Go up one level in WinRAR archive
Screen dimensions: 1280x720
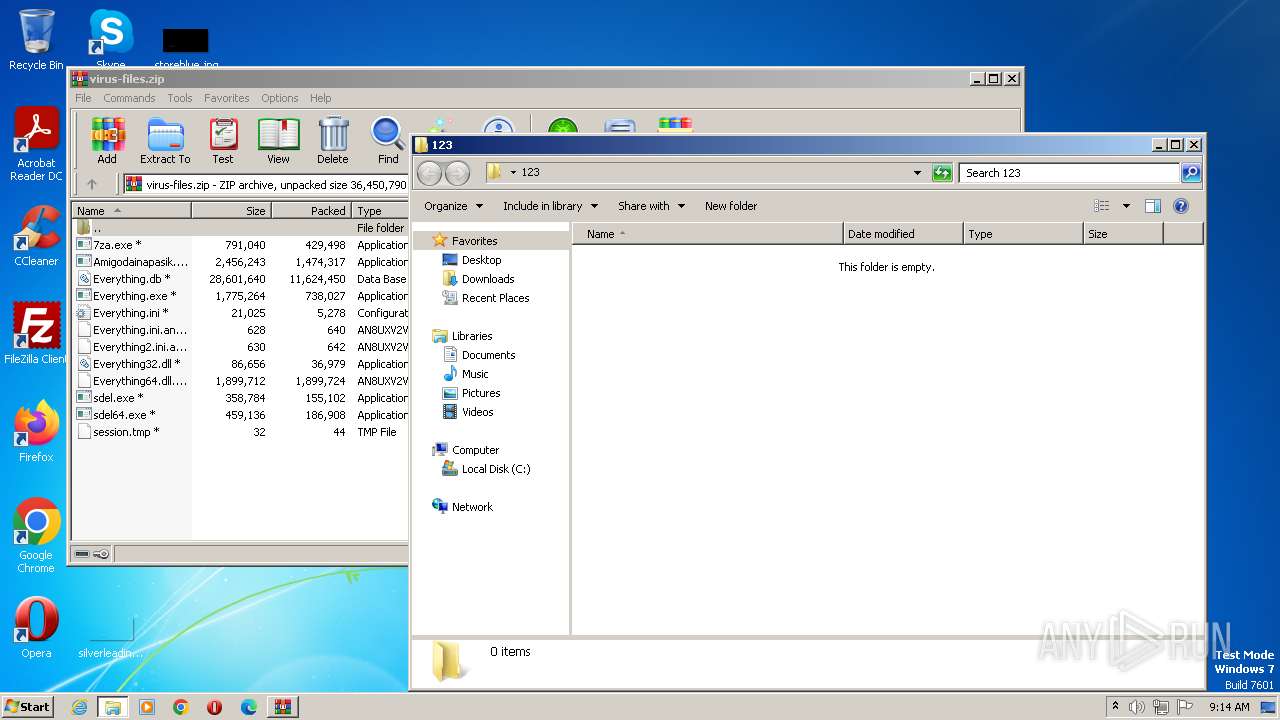pos(92,184)
